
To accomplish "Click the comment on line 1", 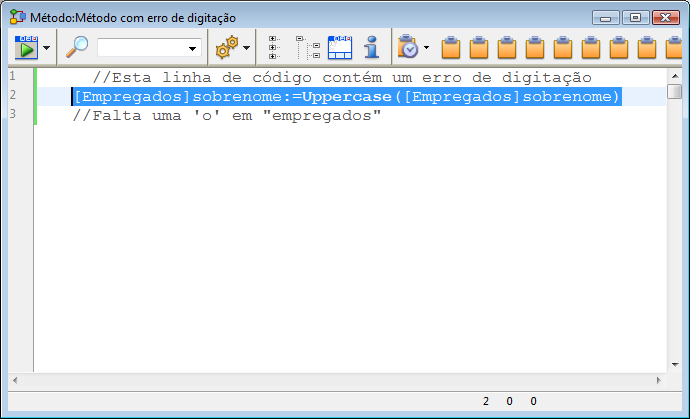I will (342, 78).
